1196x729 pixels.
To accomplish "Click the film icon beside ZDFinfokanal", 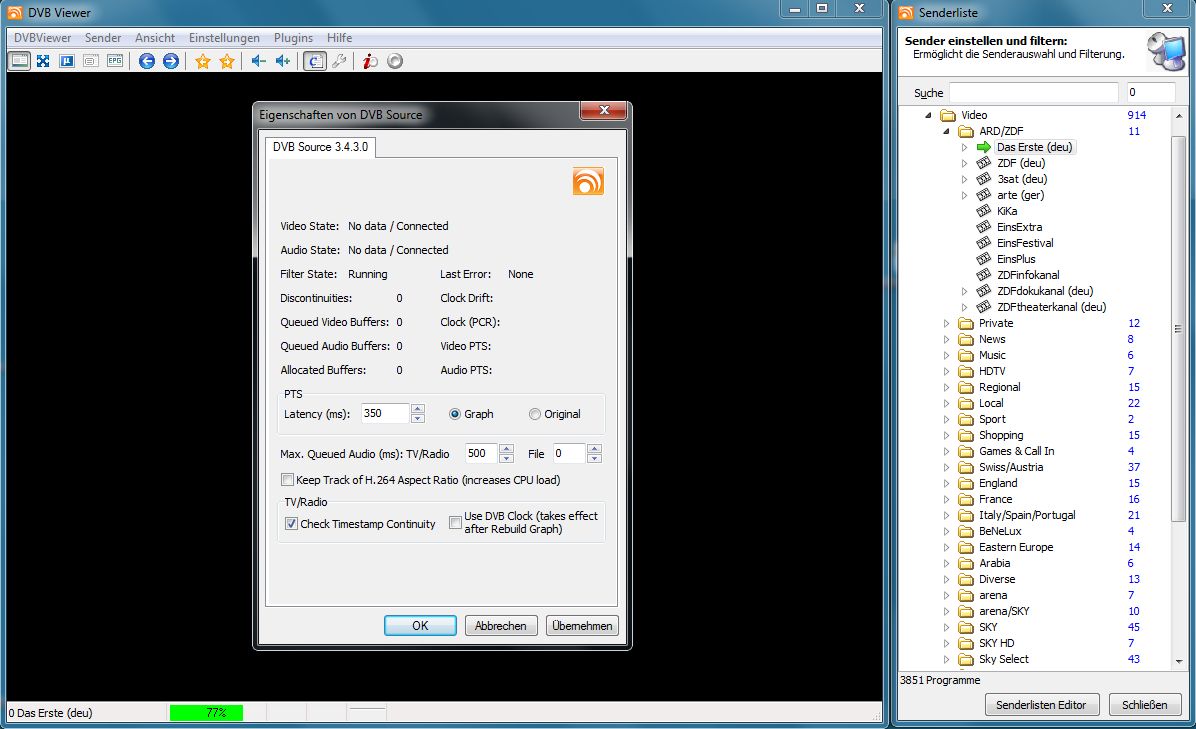I will [x=984, y=275].
